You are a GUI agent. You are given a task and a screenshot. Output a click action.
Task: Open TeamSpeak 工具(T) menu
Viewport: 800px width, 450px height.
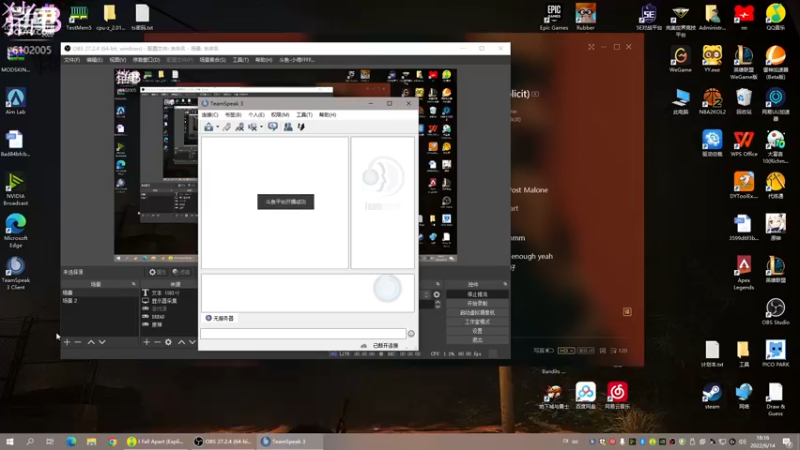click(304, 115)
